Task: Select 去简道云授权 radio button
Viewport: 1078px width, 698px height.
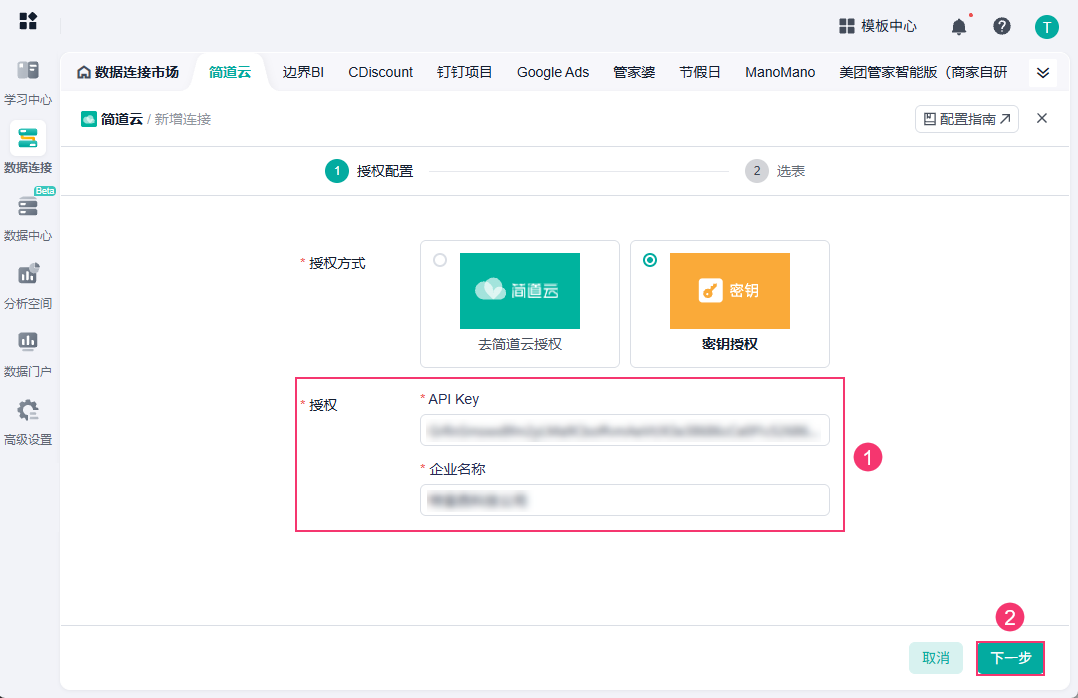Action: [x=440, y=260]
